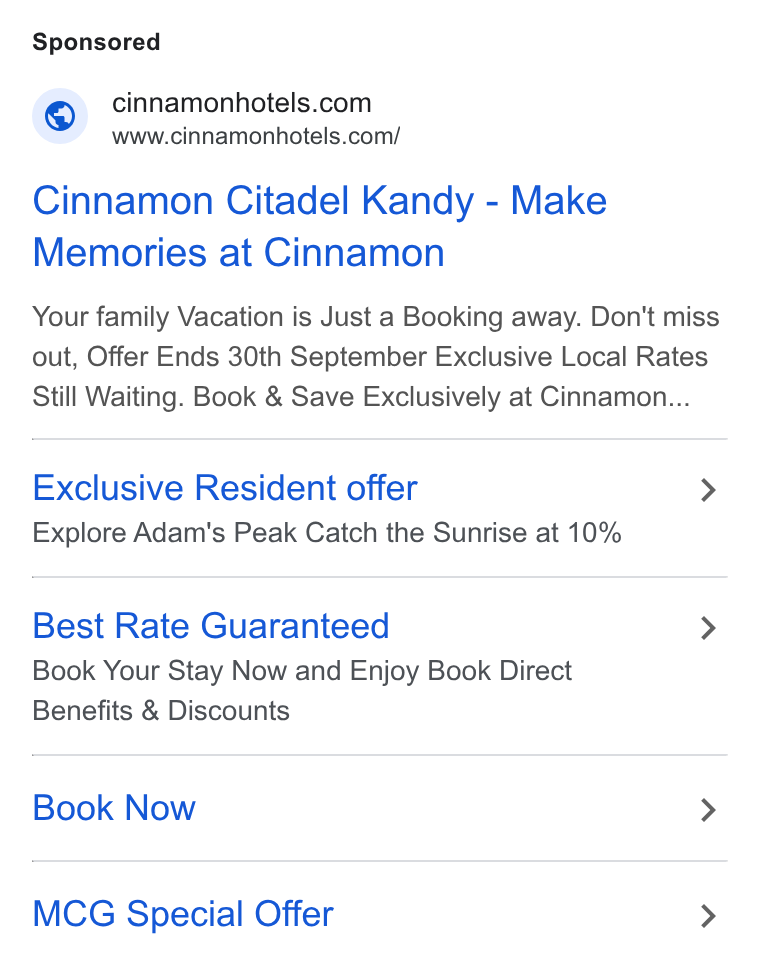This screenshot has height=966, width=760.
Task: Click chevron arrow beside MCG Special Offer
Action: pos(708,916)
